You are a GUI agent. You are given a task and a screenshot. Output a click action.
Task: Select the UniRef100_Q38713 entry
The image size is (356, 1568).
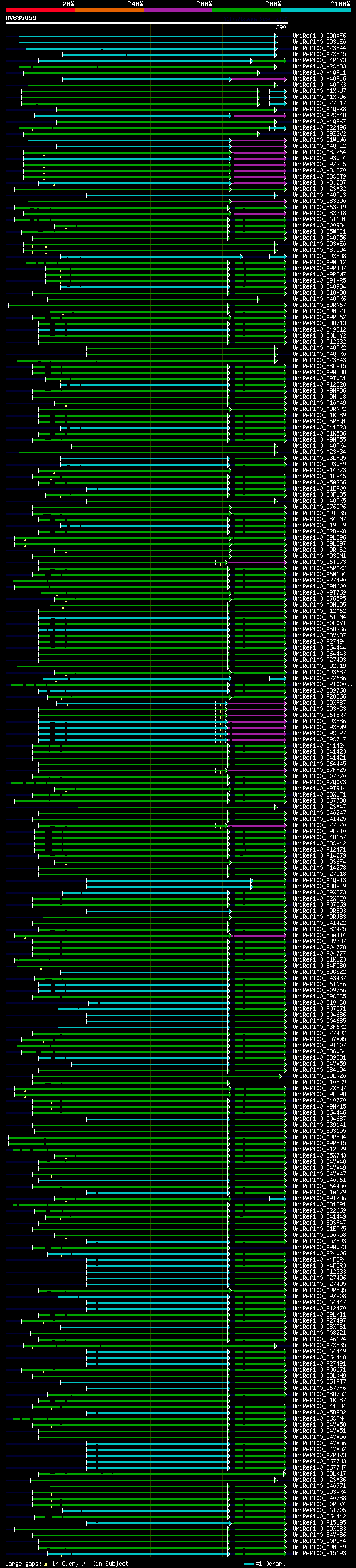coord(319,323)
